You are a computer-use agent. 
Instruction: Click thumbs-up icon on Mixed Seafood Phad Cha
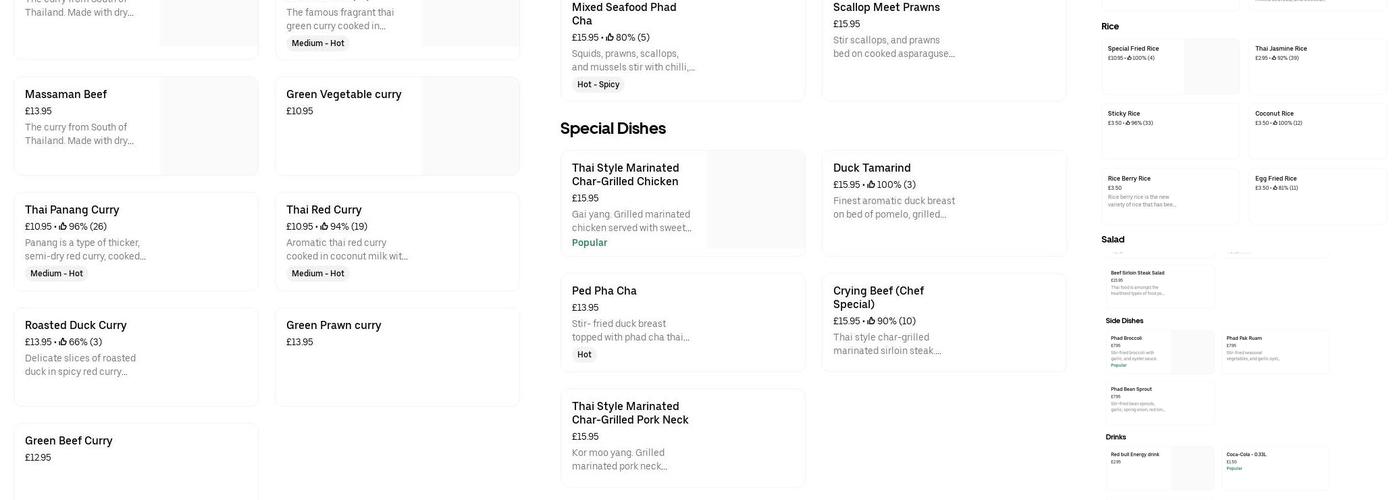tap(610, 38)
